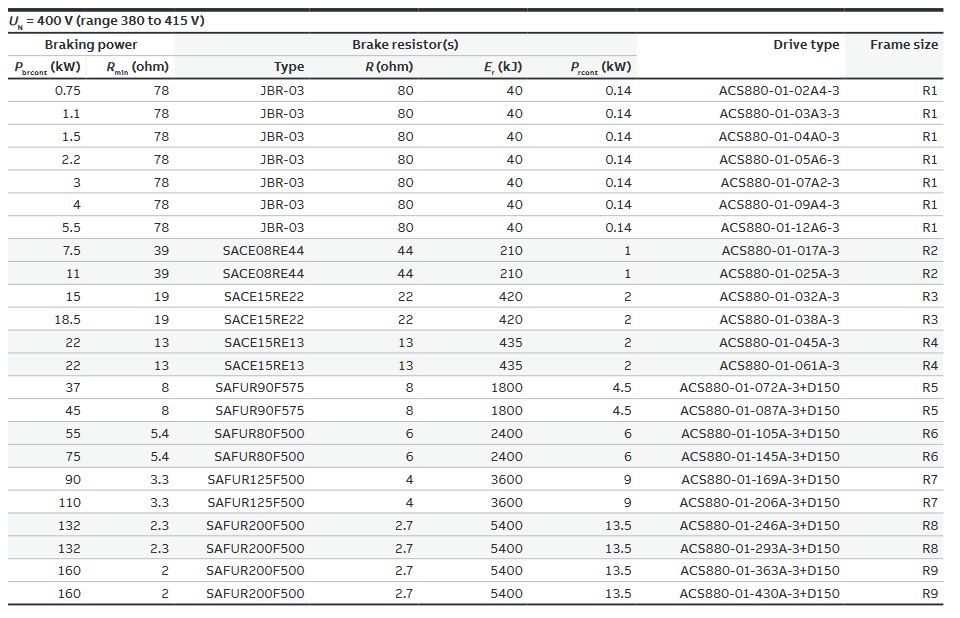Select resistor type JBR-03 in ACS880-01-02A4-3 row
960x618 pixels.
pyautogui.click(x=282, y=91)
